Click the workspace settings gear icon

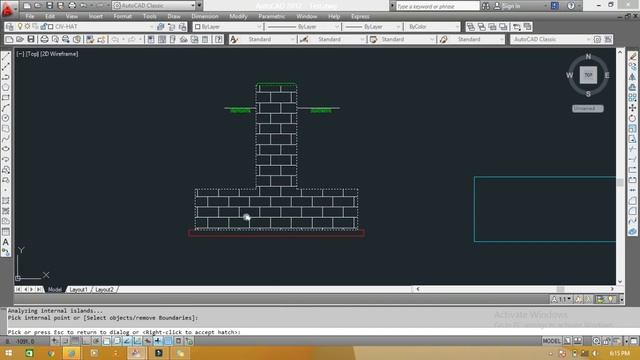click(597, 39)
